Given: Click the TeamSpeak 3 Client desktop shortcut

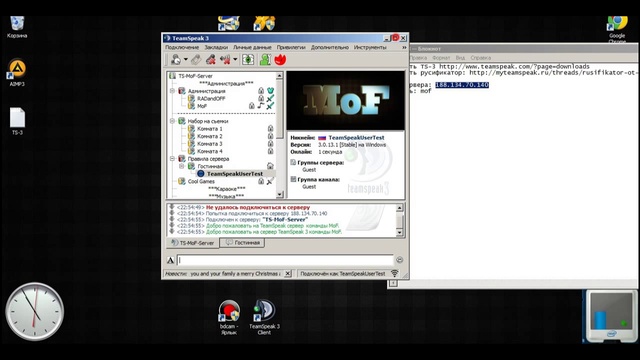Looking at the screenshot, I should [264, 317].
